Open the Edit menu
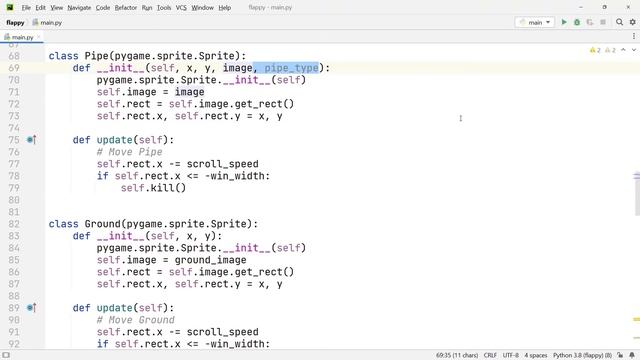The width and height of the screenshot is (640, 360). coord(40,7)
